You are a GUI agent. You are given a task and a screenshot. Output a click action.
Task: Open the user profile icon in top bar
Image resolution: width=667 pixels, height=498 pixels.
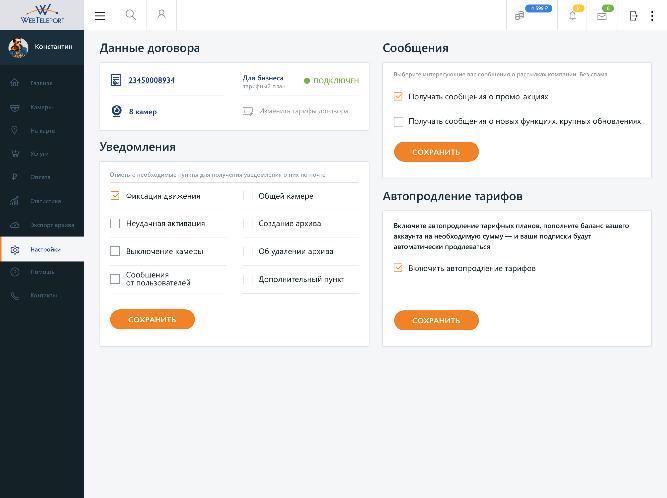pos(161,15)
